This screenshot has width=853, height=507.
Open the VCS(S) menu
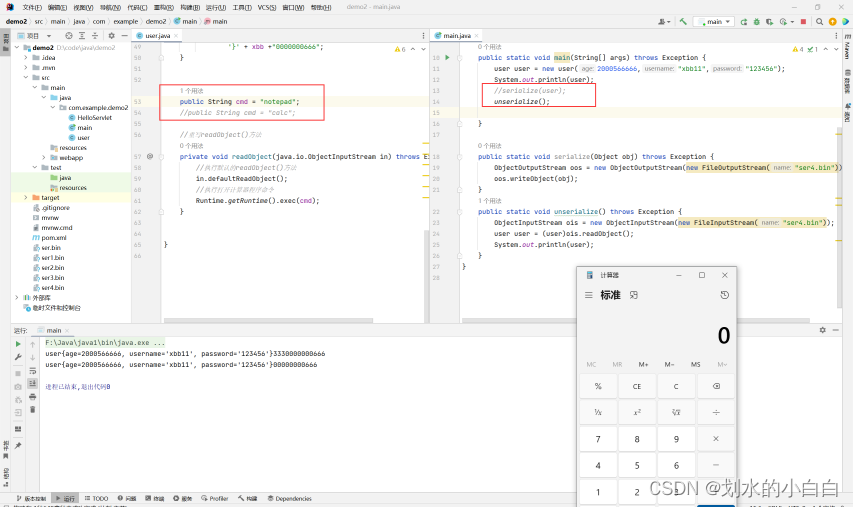coord(267,7)
